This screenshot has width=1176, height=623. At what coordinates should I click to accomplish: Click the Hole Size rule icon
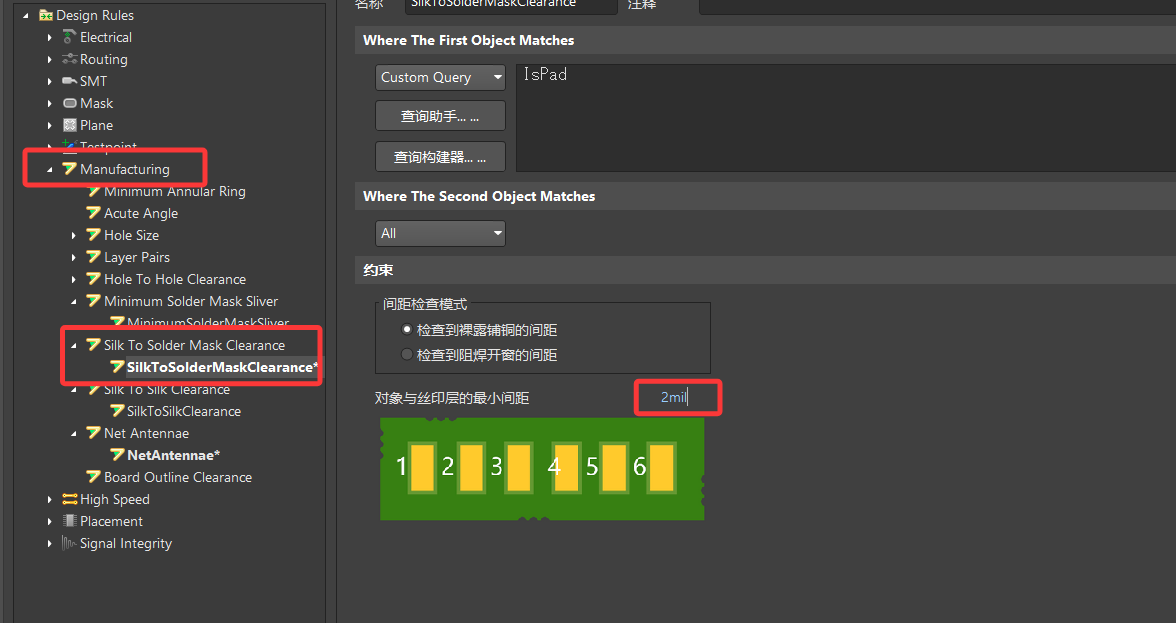94,235
